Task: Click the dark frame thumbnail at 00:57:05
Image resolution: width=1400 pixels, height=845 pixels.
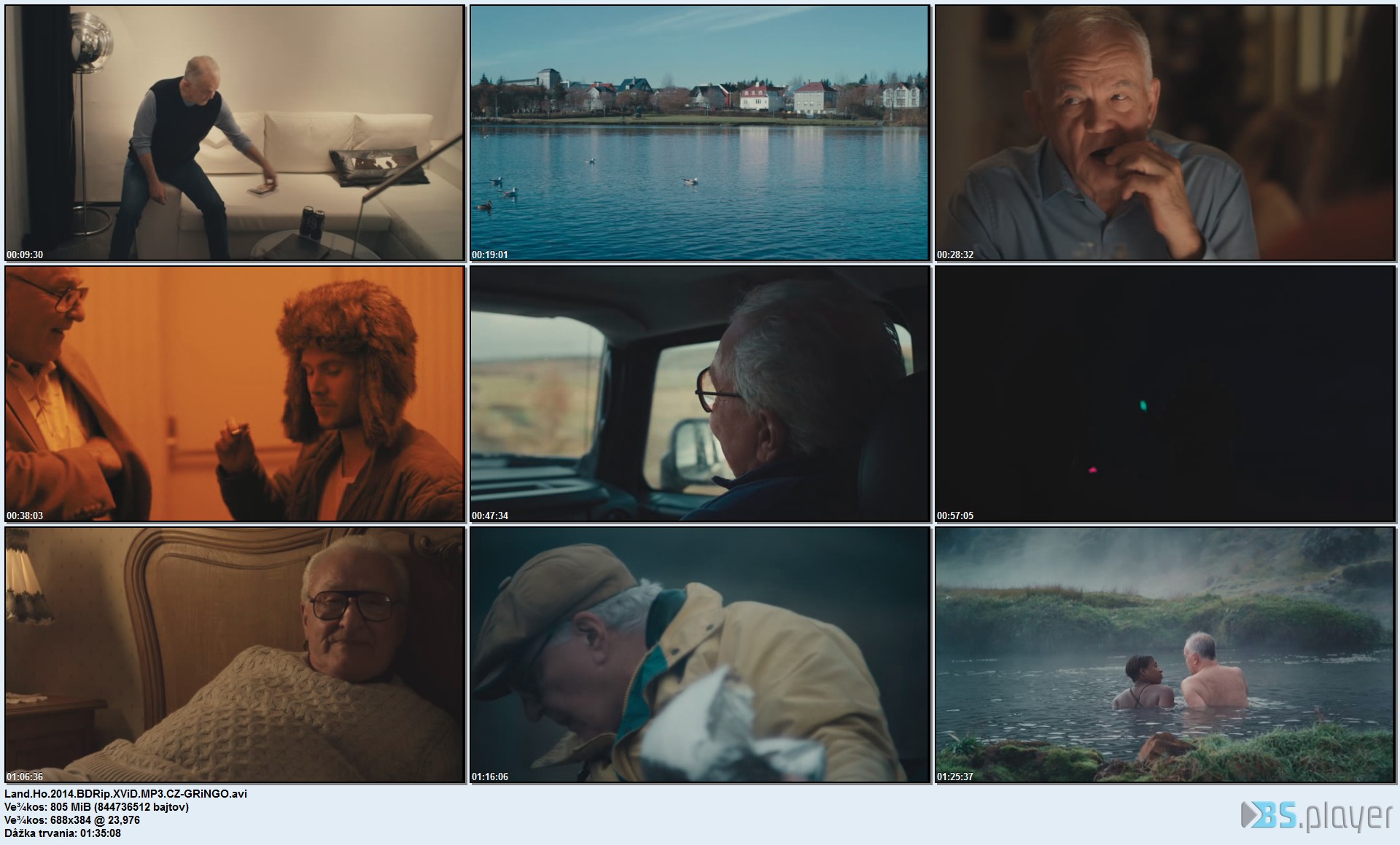Action: click(1164, 394)
